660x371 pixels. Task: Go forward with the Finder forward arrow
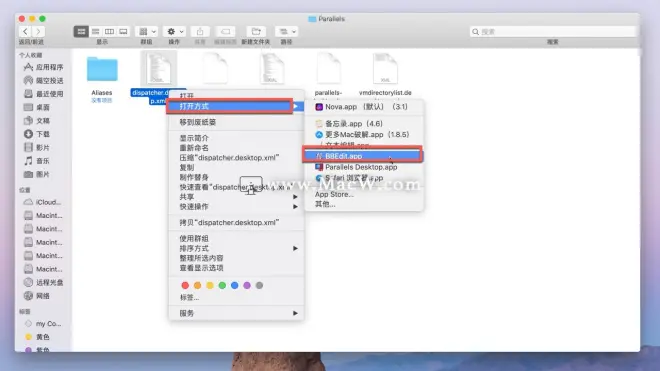pyautogui.click(x=38, y=32)
